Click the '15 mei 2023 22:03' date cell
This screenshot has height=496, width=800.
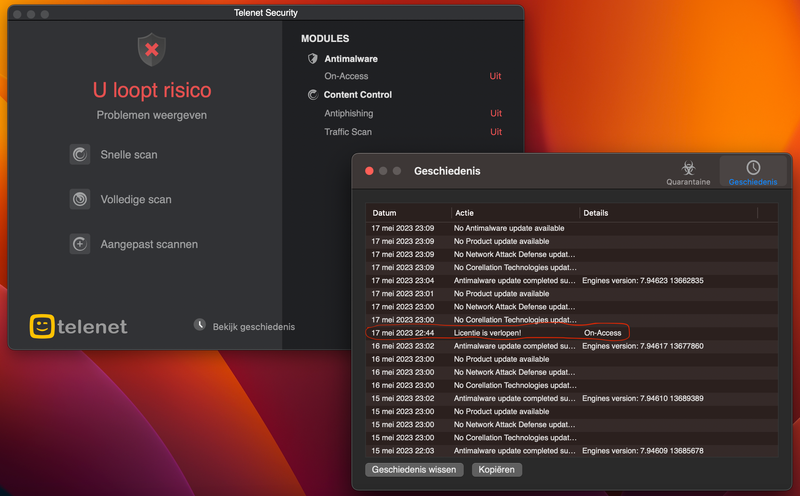click(403, 451)
